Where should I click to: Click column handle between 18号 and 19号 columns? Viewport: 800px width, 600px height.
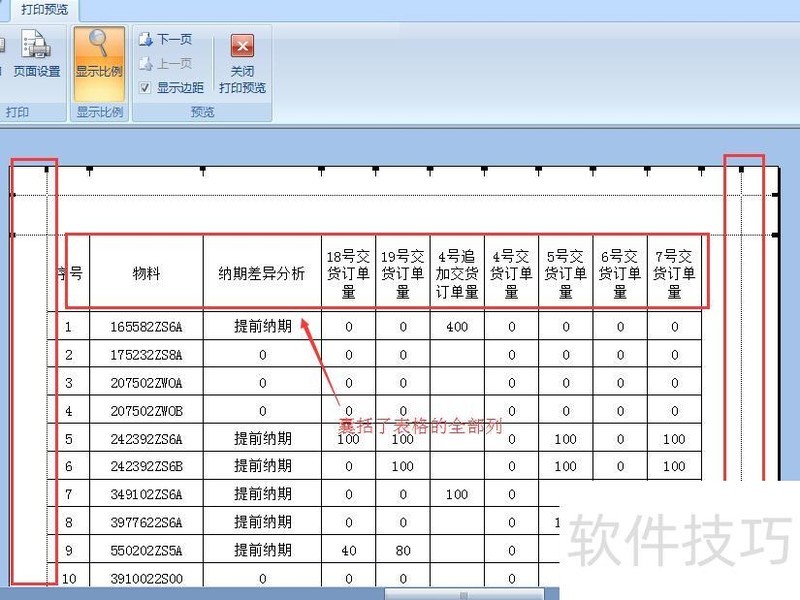point(376,170)
